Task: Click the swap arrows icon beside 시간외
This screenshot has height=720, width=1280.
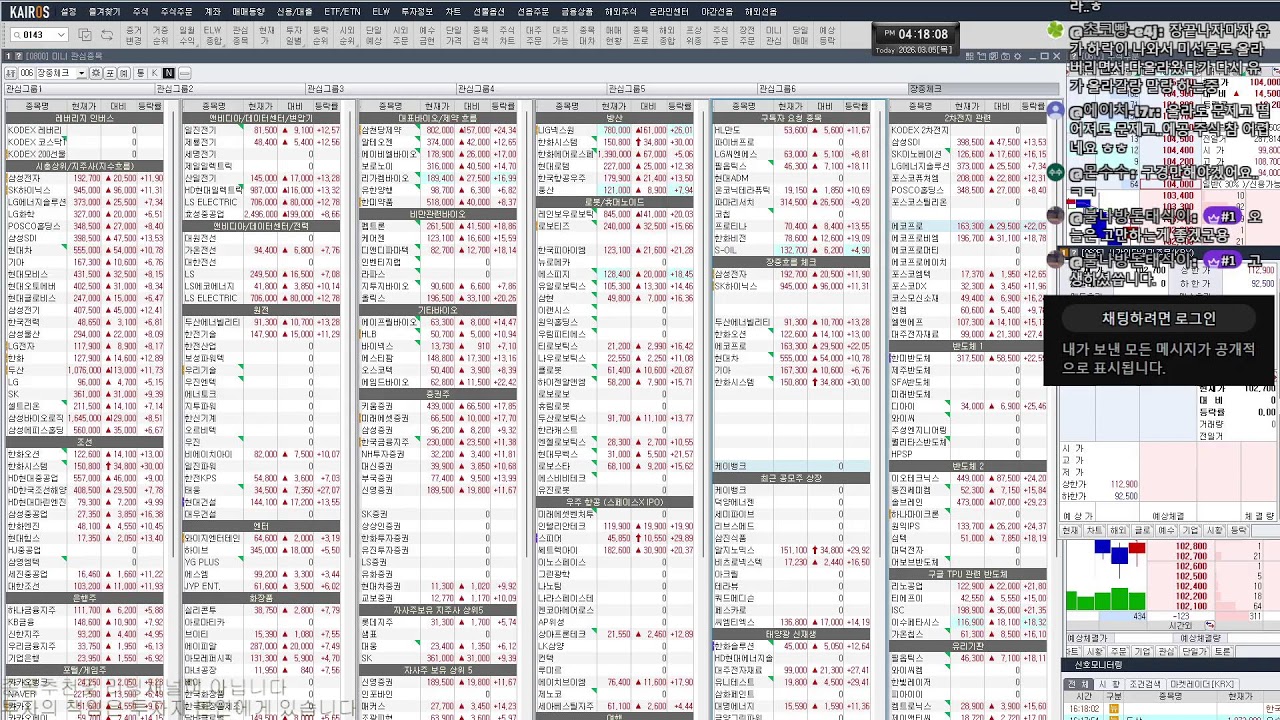Action: click(1210, 625)
